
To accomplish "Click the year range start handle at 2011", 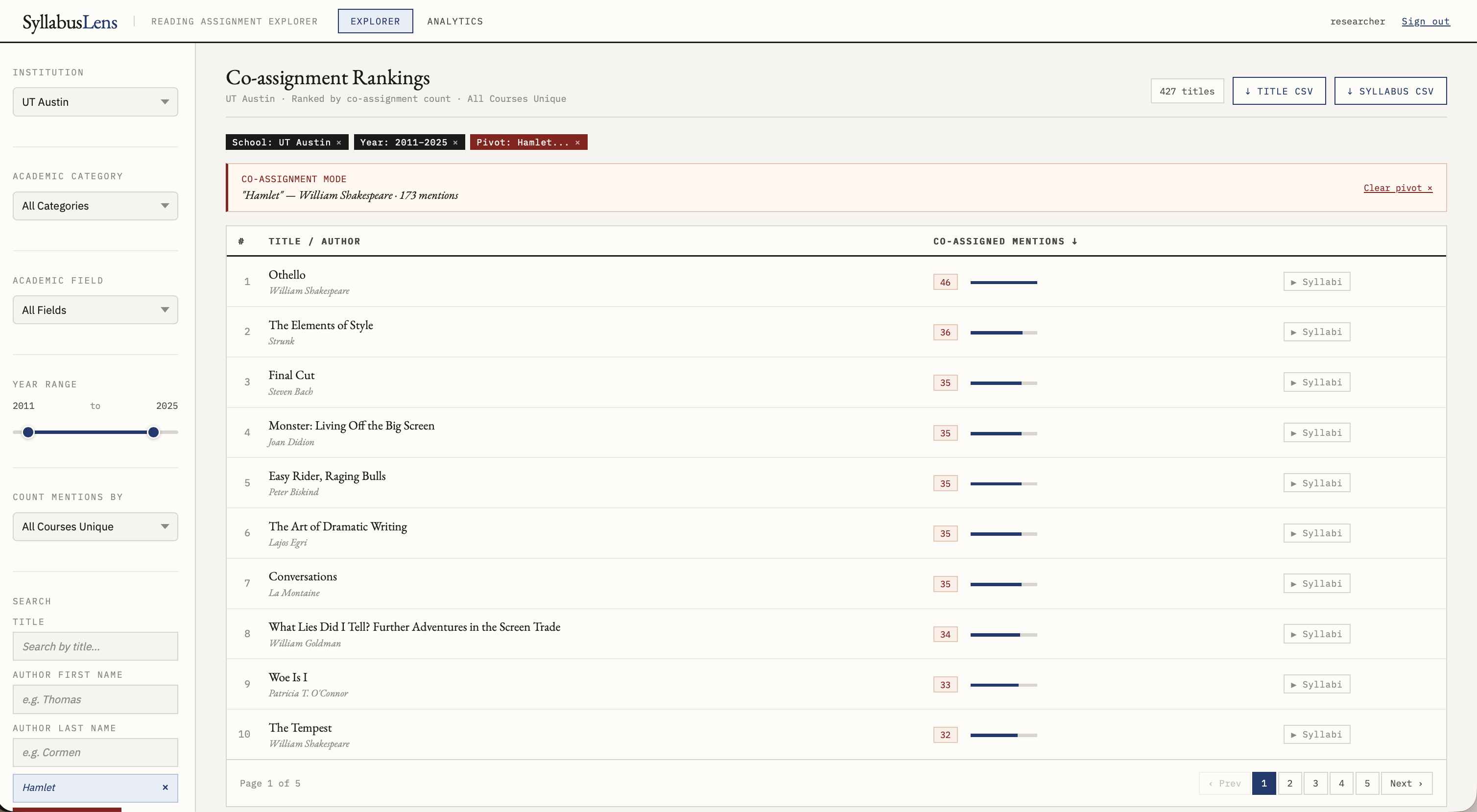I will [28, 432].
